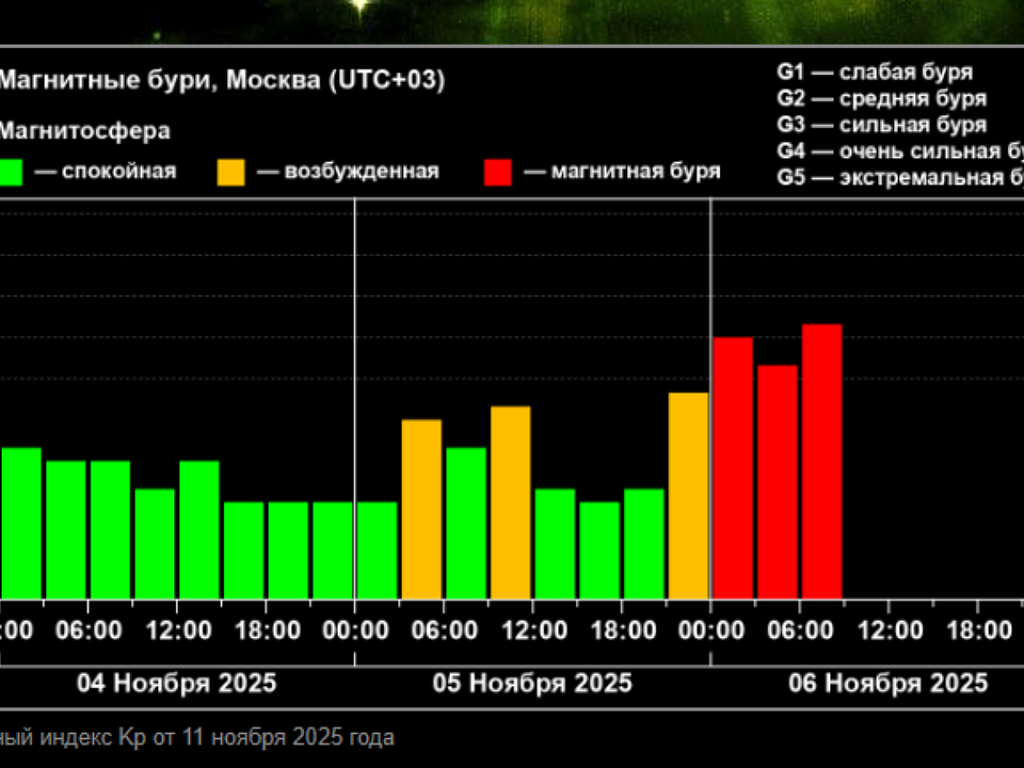The width and height of the screenshot is (1024, 768).
Task: Click the '06 Ноября 2025' date label
Action: tap(888, 683)
